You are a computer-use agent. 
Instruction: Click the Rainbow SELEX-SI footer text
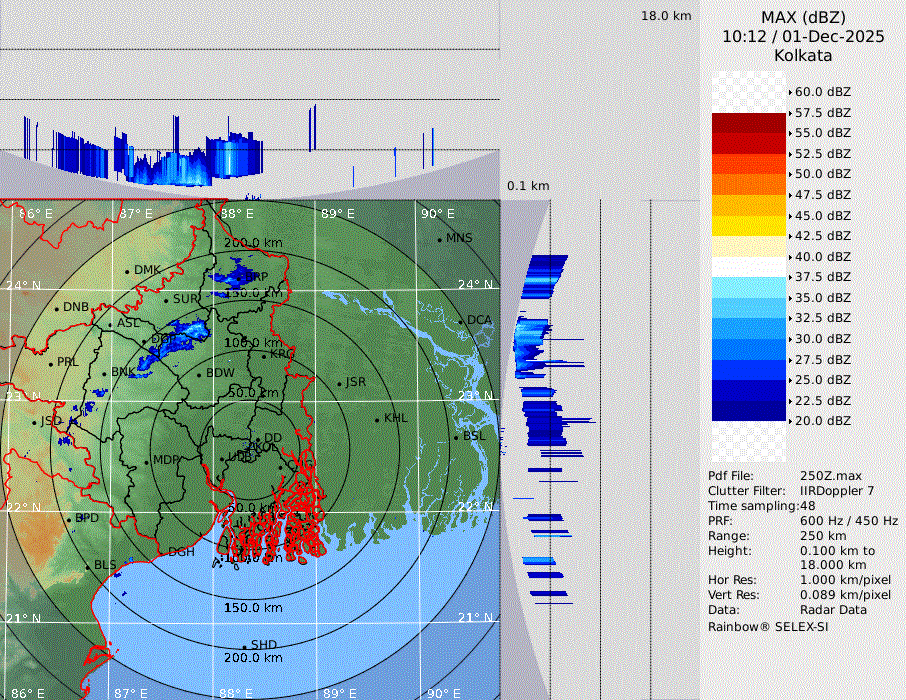[x=768, y=626]
